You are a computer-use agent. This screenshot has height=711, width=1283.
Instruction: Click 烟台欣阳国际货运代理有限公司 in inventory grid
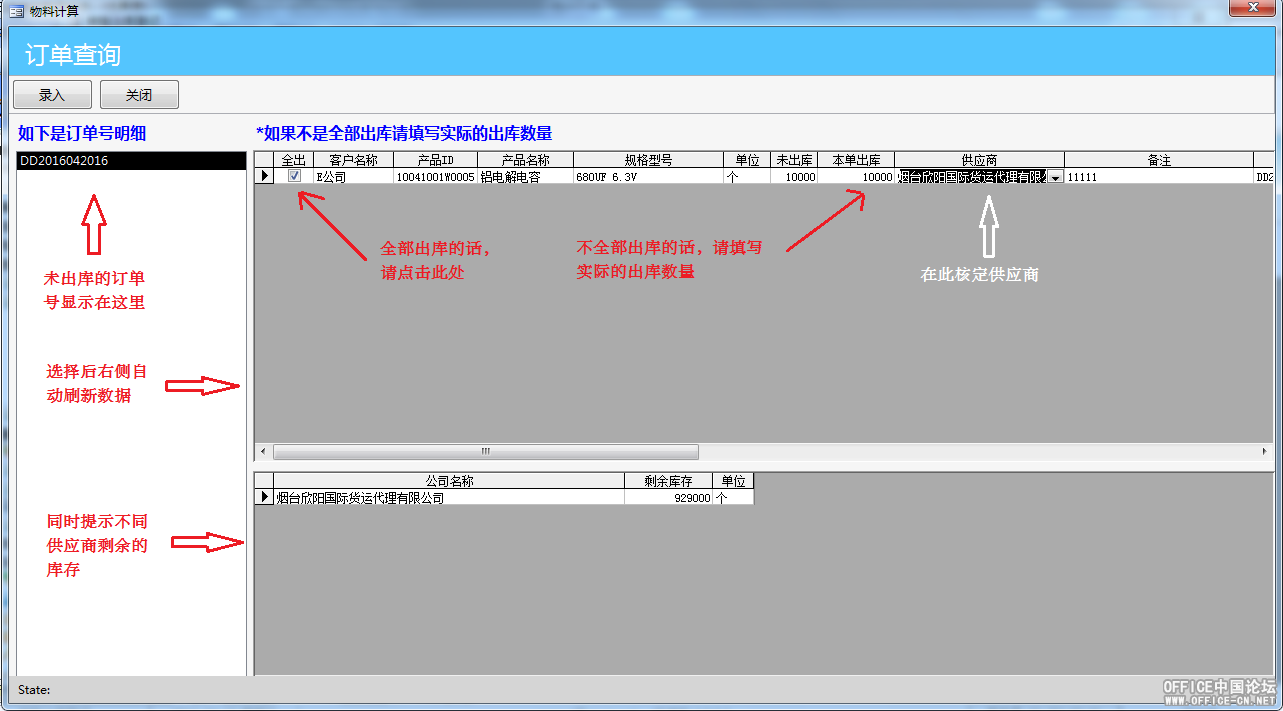click(x=449, y=497)
